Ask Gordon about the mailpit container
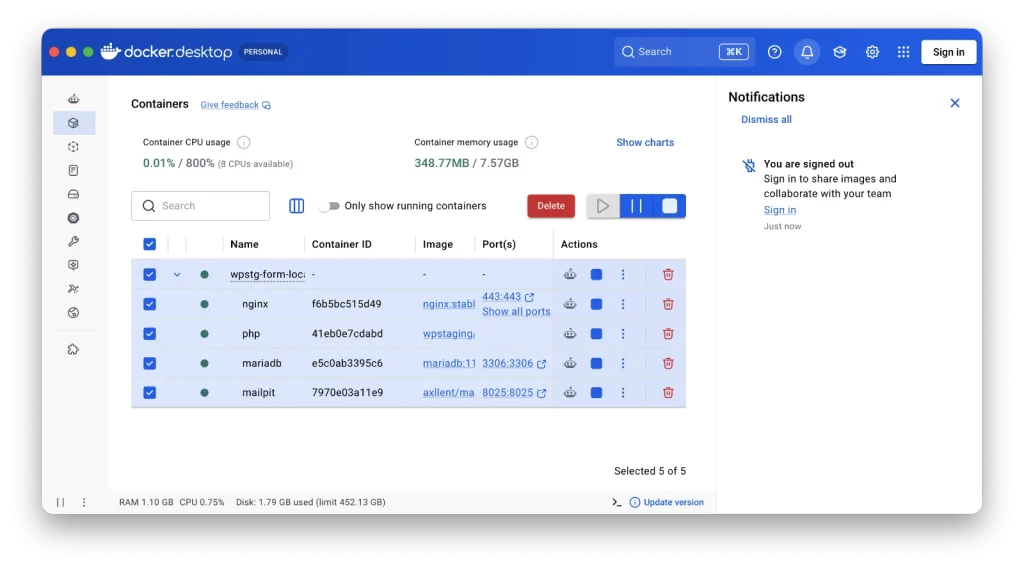Image resolution: width=1024 pixels, height=569 pixels. (570, 393)
